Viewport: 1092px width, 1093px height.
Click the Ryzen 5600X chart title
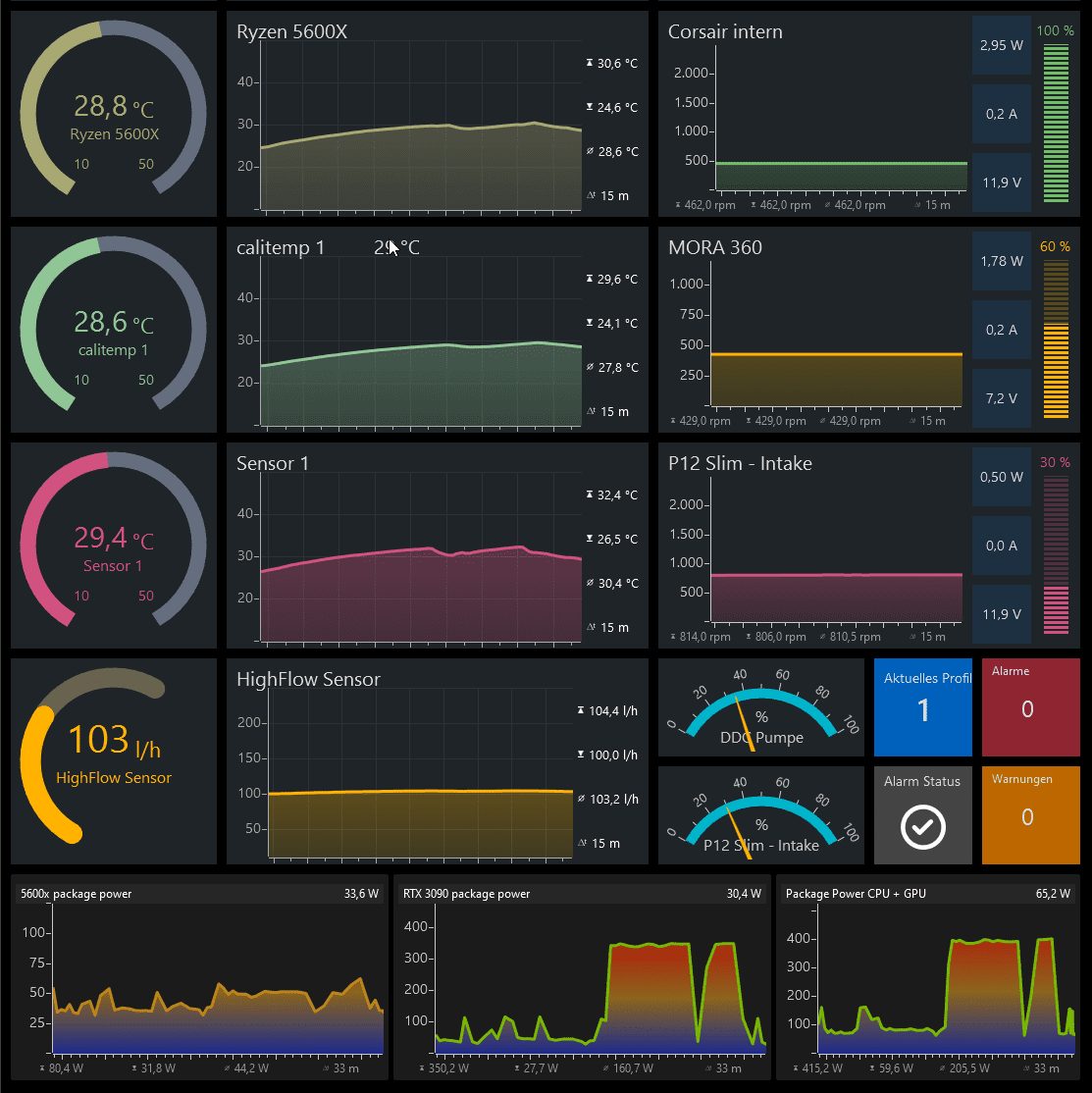[x=291, y=32]
